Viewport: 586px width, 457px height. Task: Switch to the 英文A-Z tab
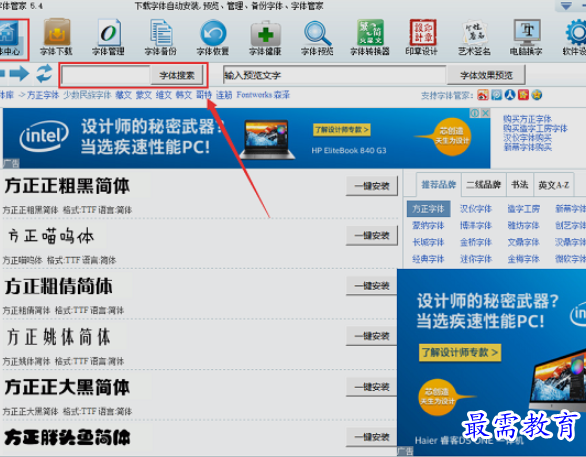(554, 185)
